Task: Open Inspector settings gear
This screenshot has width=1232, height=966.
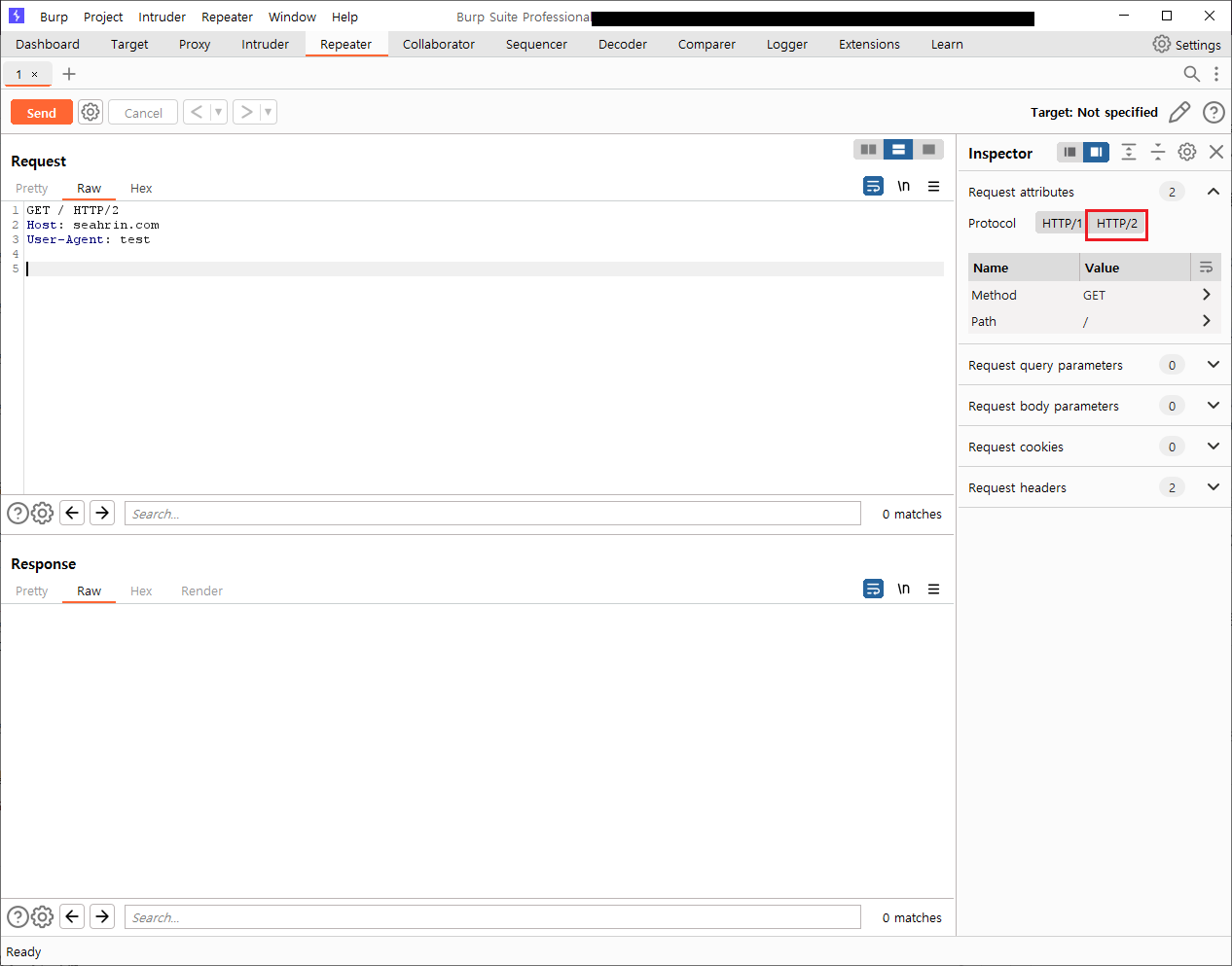Action: [1187, 152]
